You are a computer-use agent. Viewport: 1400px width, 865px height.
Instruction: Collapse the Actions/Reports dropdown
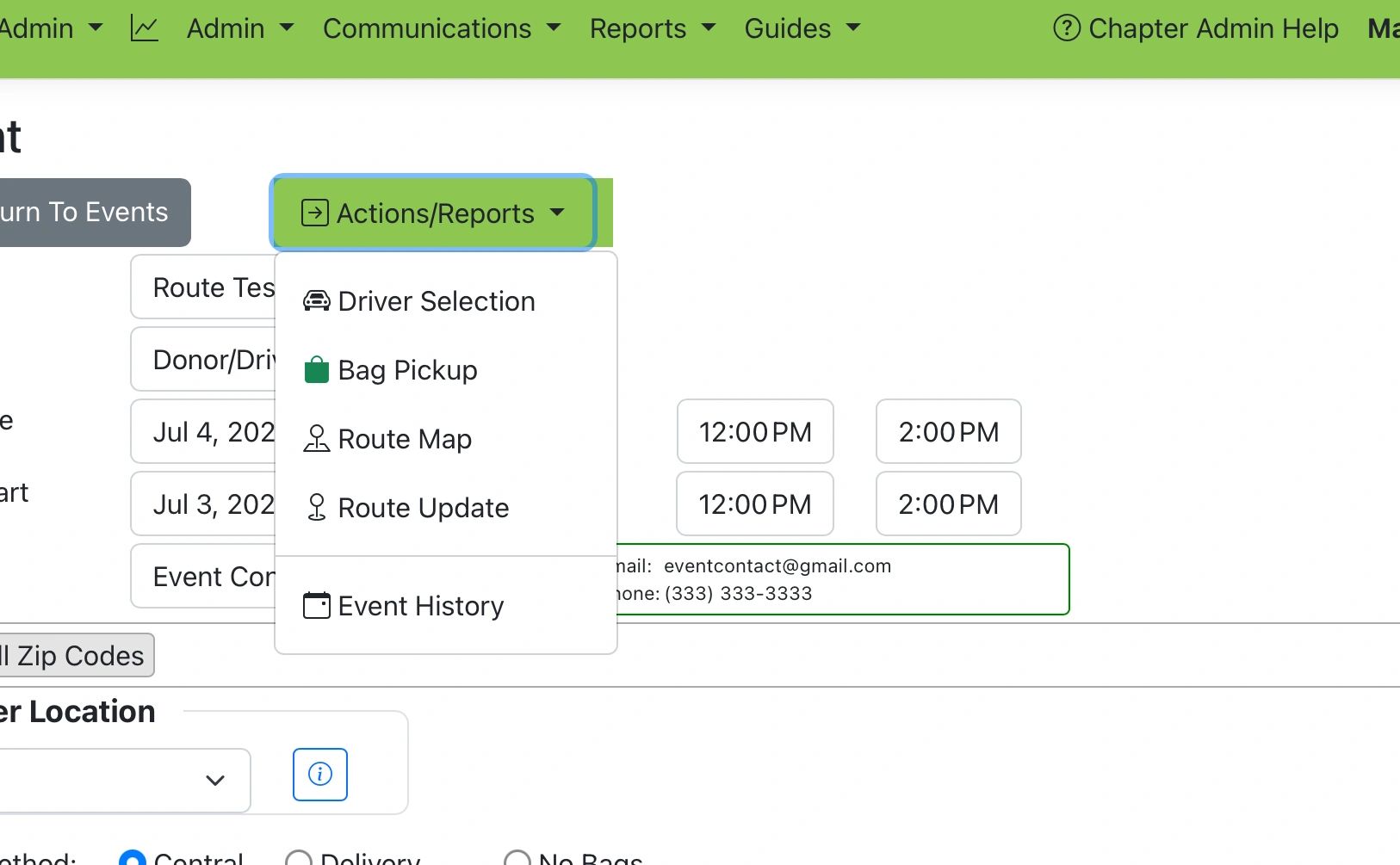[433, 213]
